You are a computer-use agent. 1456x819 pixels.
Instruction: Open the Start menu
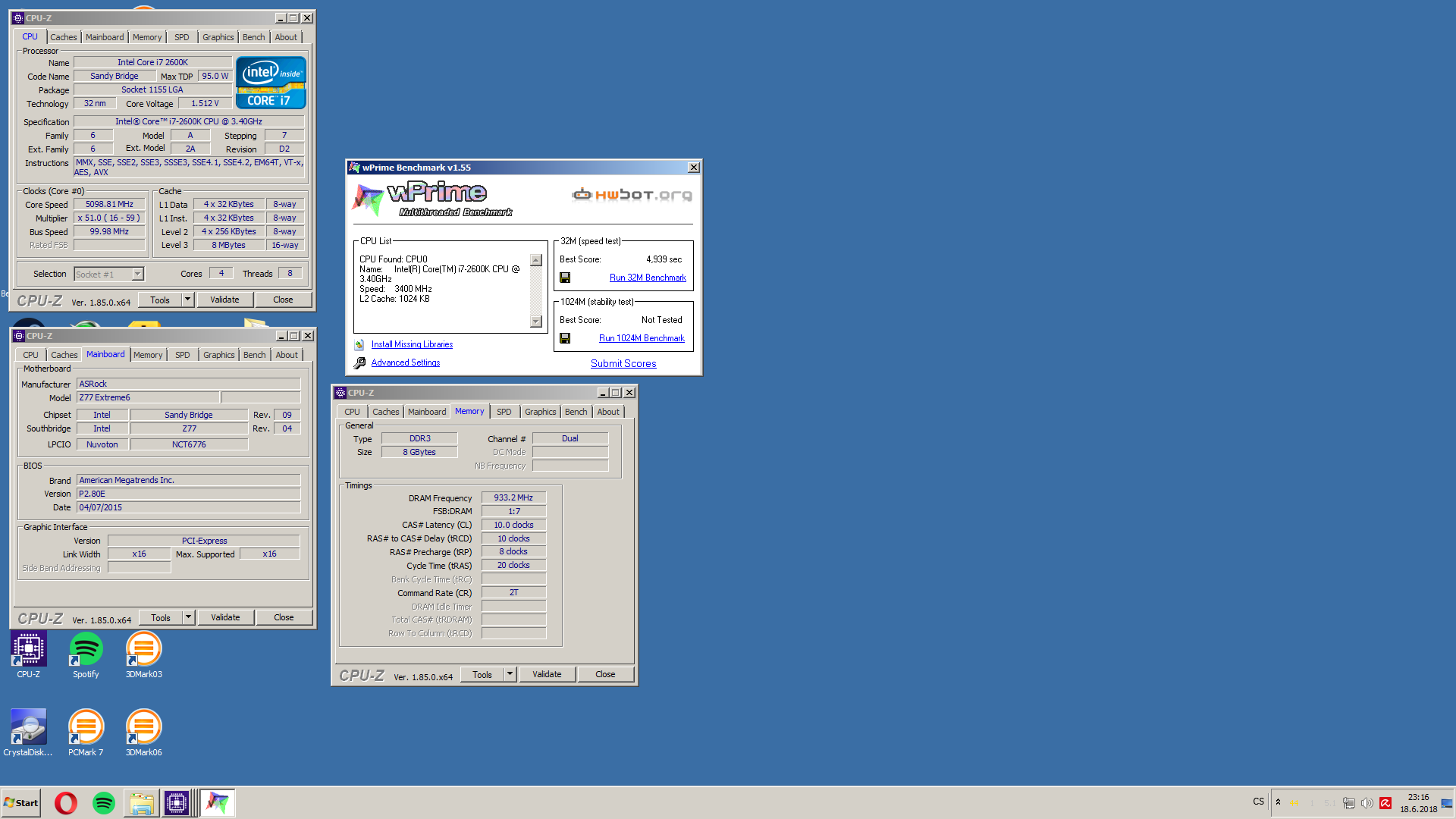(21, 803)
